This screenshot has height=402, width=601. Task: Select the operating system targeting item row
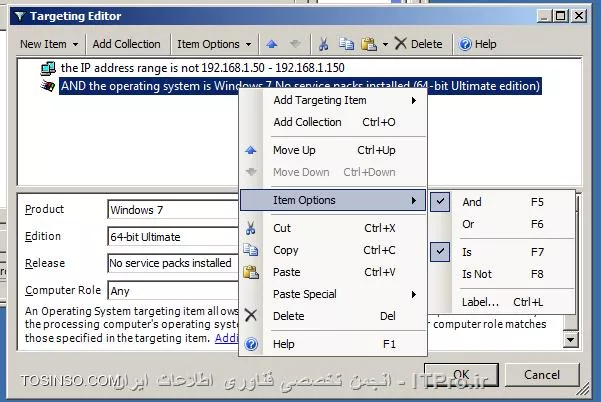(x=300, y=86)
